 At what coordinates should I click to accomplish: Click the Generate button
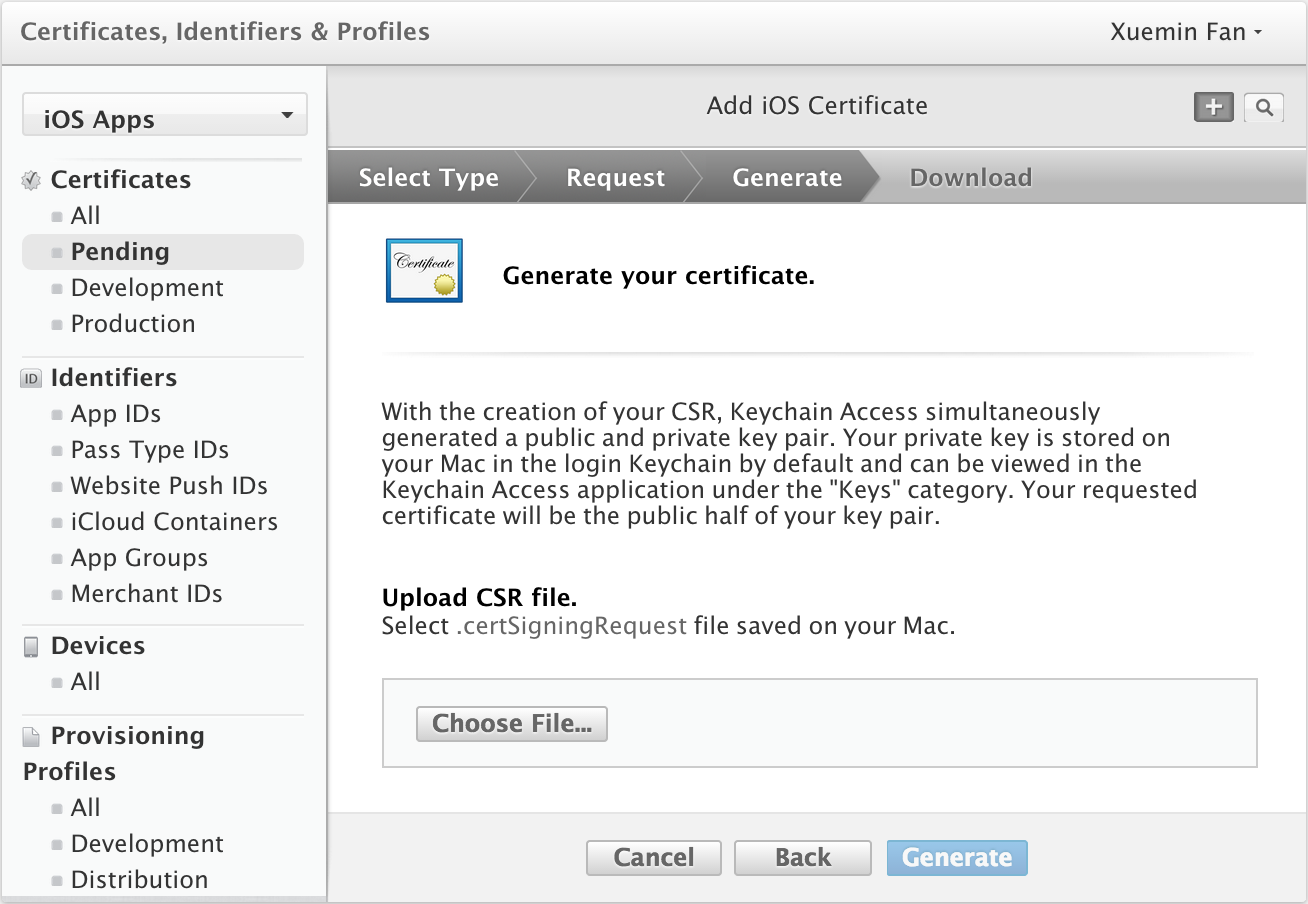(x=957, y=857)
